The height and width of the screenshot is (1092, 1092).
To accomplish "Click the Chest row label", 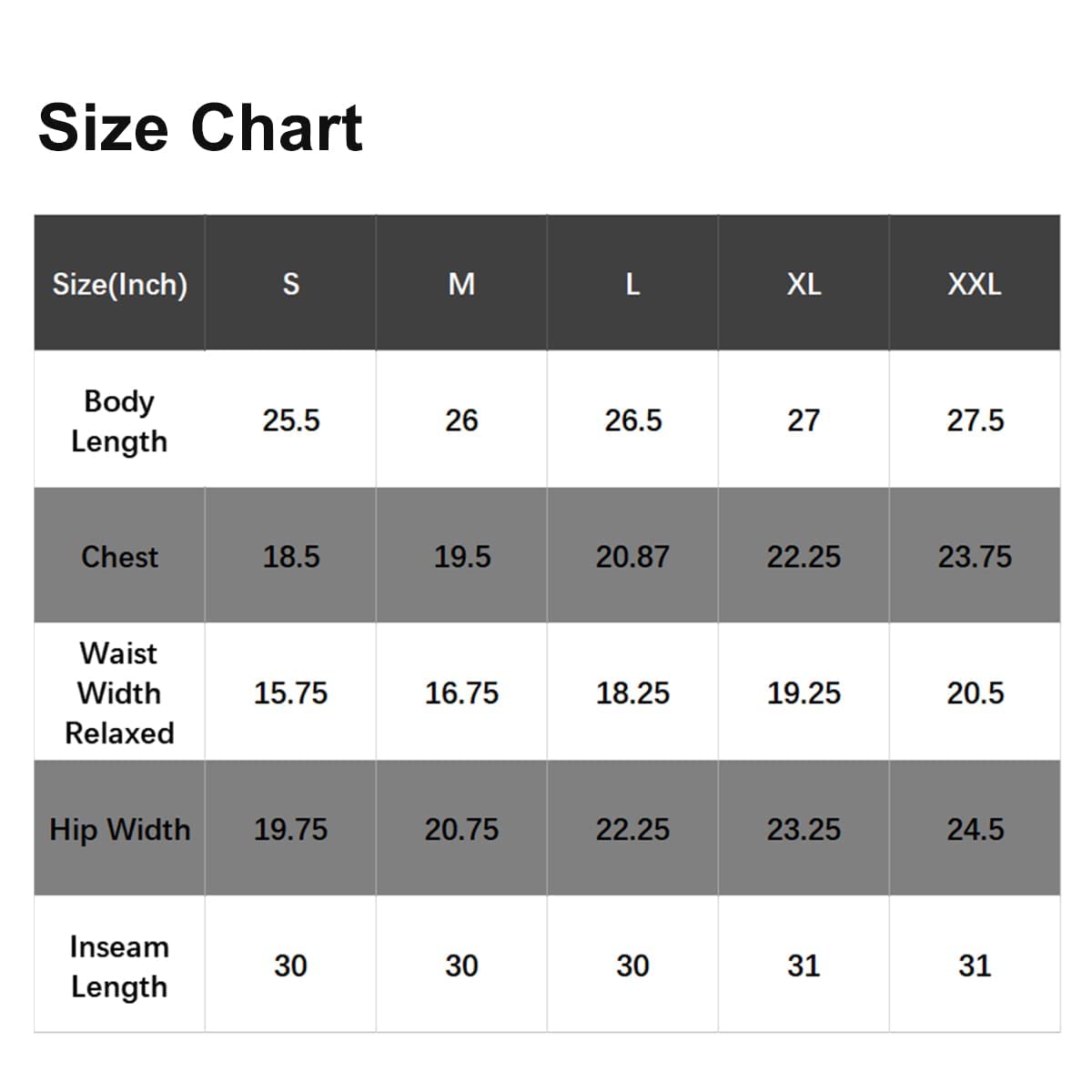I will 119,556.
